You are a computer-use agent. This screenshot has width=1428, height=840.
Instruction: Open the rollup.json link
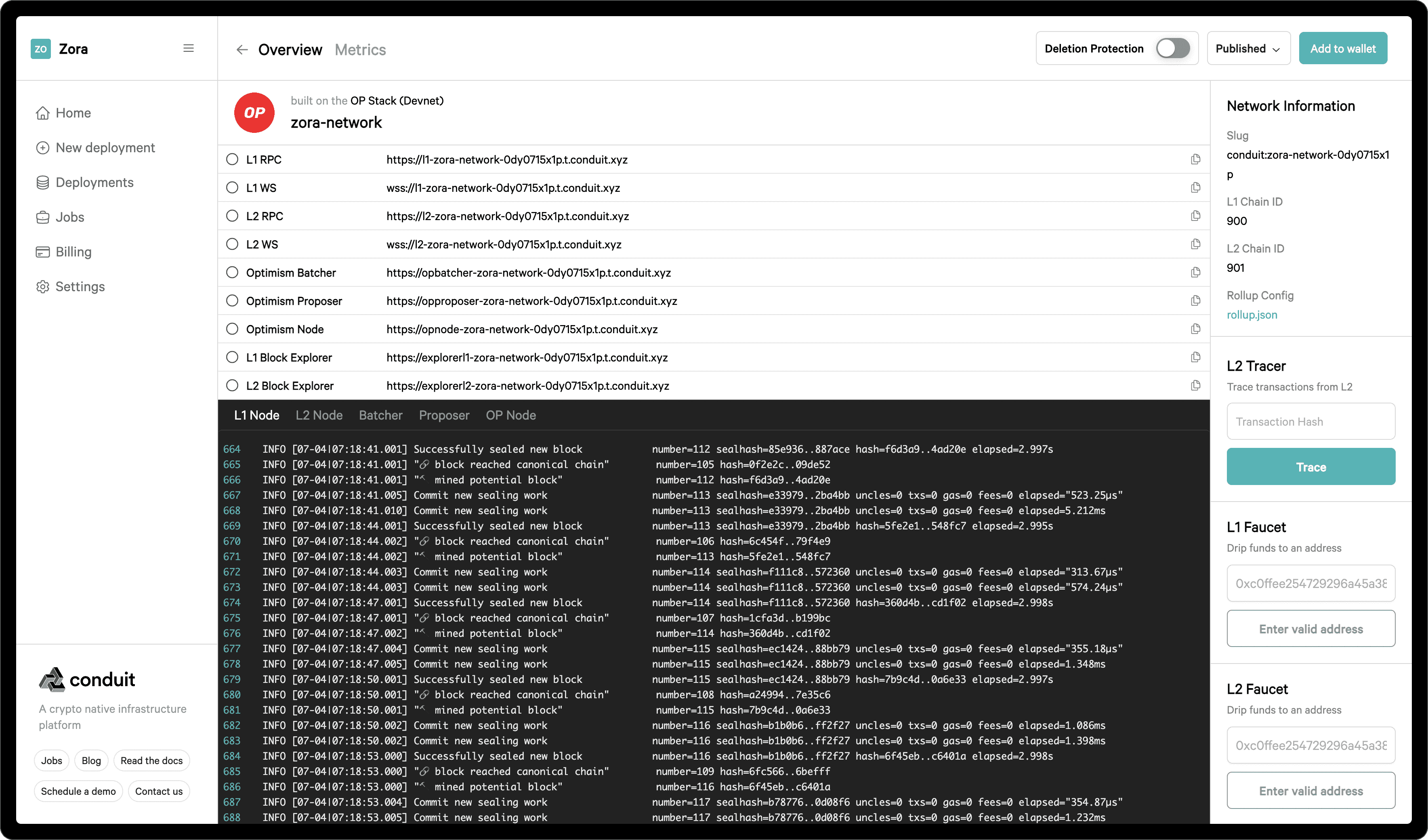click(1251, 315)
